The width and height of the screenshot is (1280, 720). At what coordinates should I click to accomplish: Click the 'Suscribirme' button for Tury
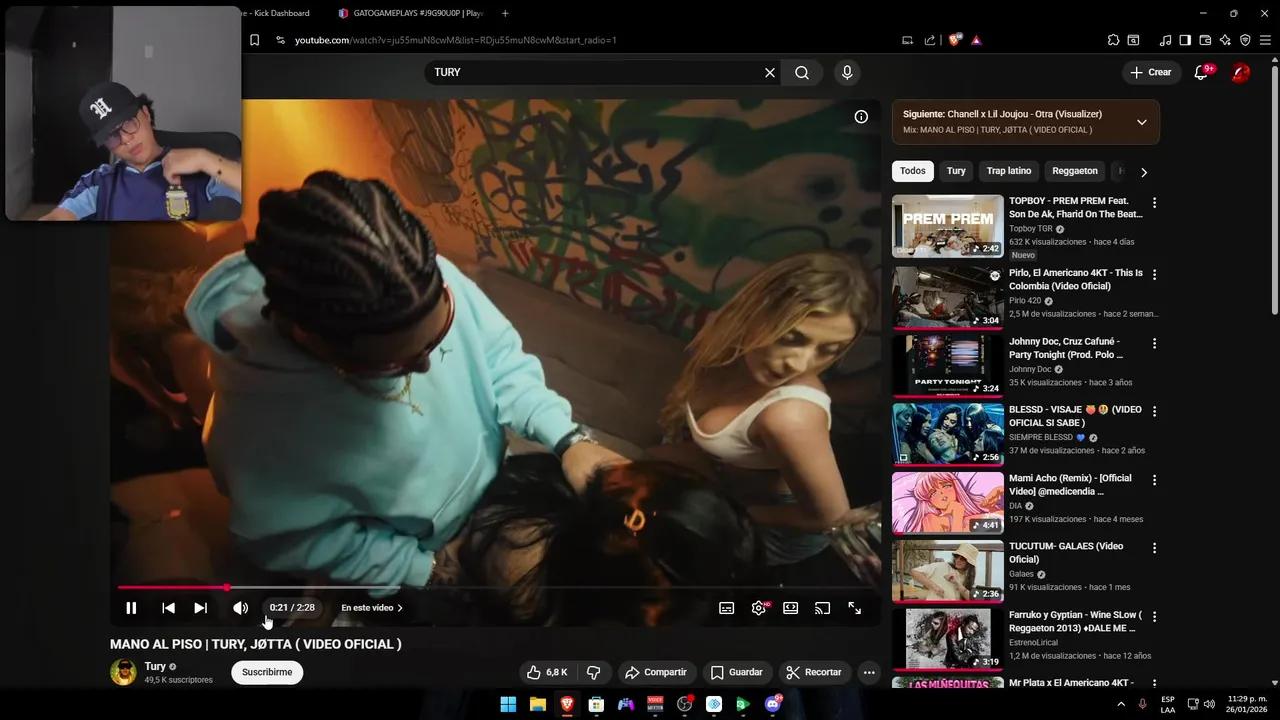(x=266, y=672)
